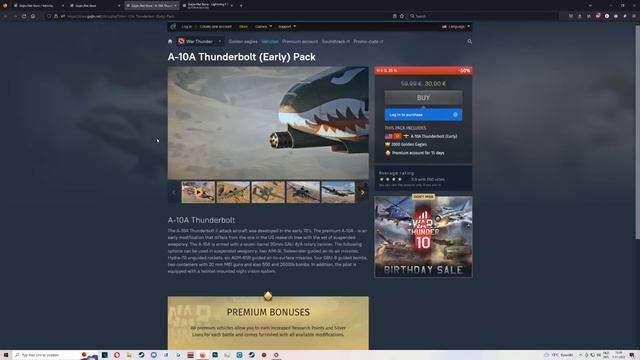Bookmark this page with the star icon
This screenshot has height=360, width=640.
(x=402, y=16)
